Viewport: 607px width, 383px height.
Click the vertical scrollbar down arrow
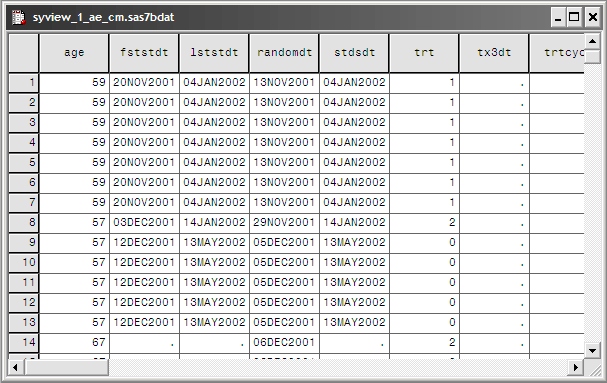point(592,350)
